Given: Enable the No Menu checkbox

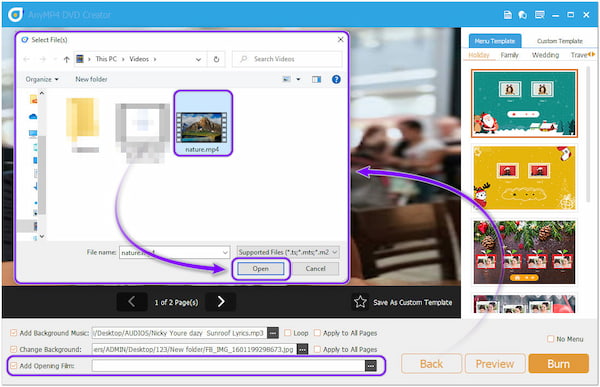Looking at the screenshot, I should [550, 339].
